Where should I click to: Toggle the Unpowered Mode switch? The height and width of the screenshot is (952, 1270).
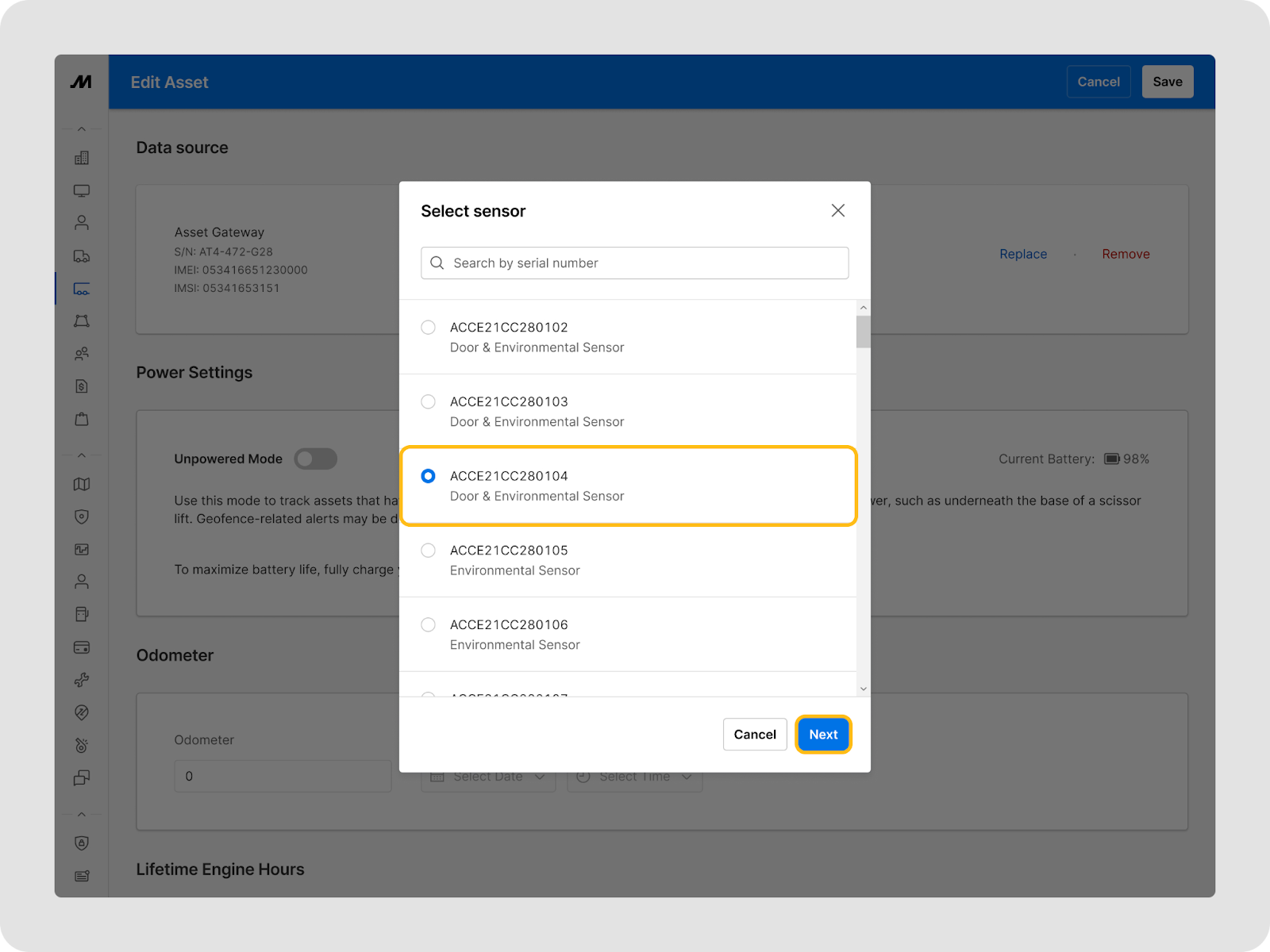coord(315,459)
